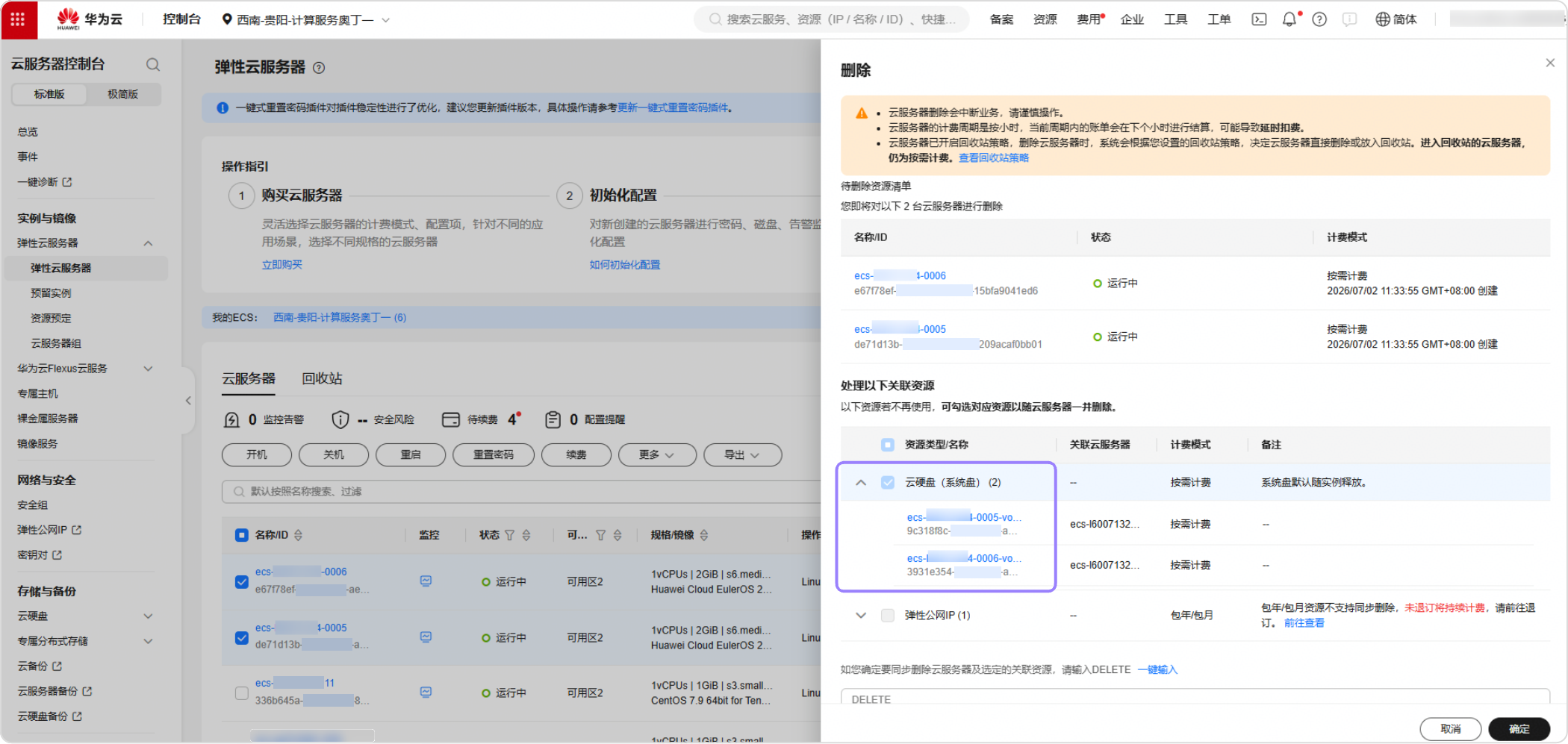The image size is (1568, 744).
Task: Open the 备案 top menu item
Action: (x=1001, y=19)
